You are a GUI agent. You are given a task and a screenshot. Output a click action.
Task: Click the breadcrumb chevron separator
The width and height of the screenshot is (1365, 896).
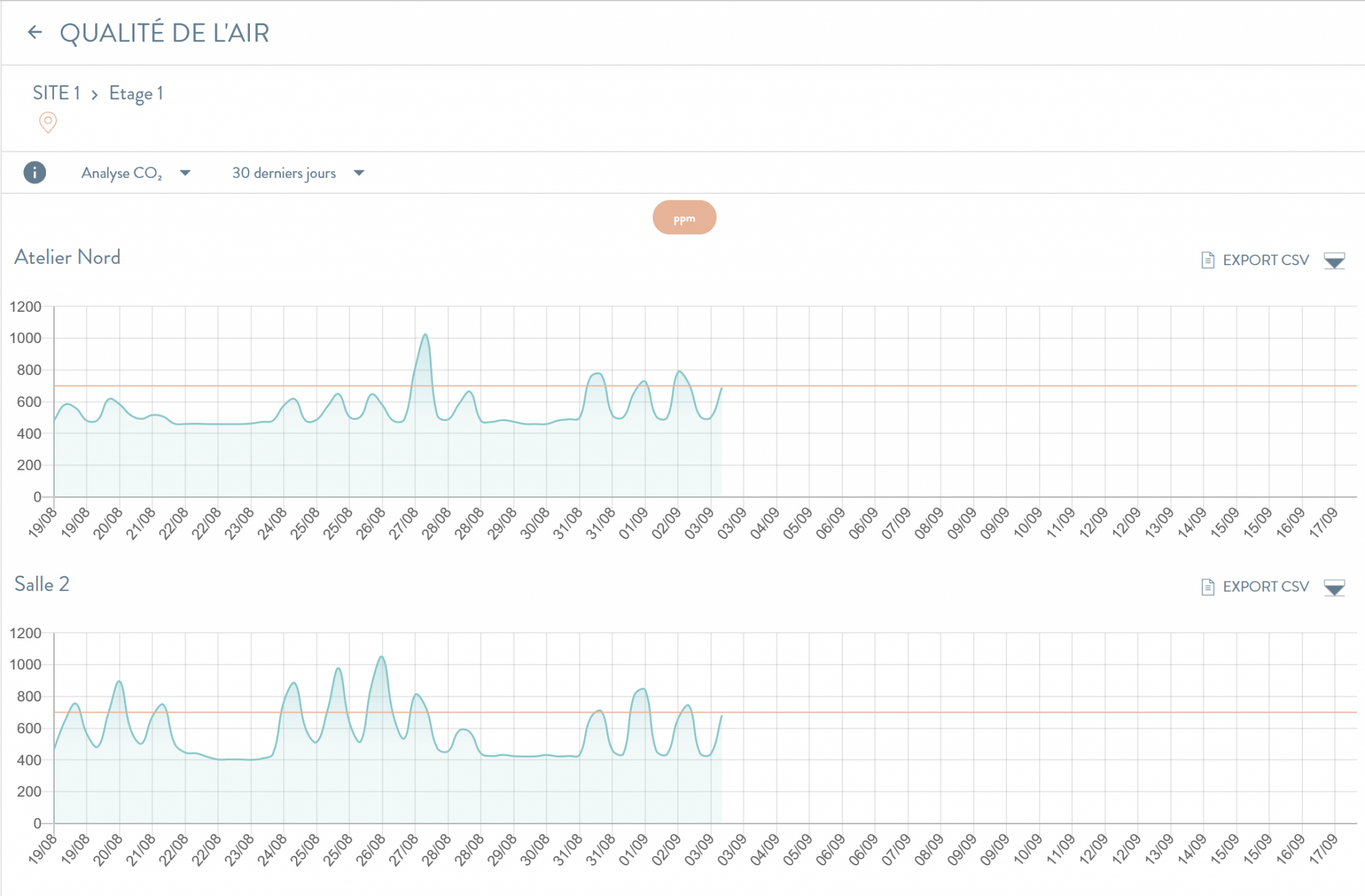tap(95, 95)
